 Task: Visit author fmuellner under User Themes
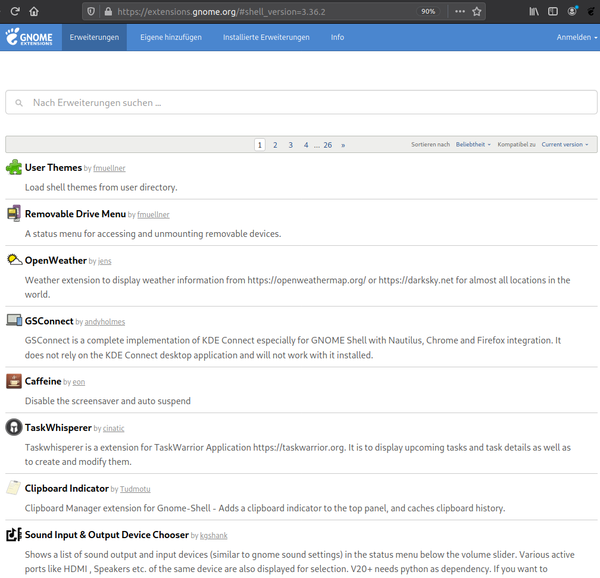109,168
